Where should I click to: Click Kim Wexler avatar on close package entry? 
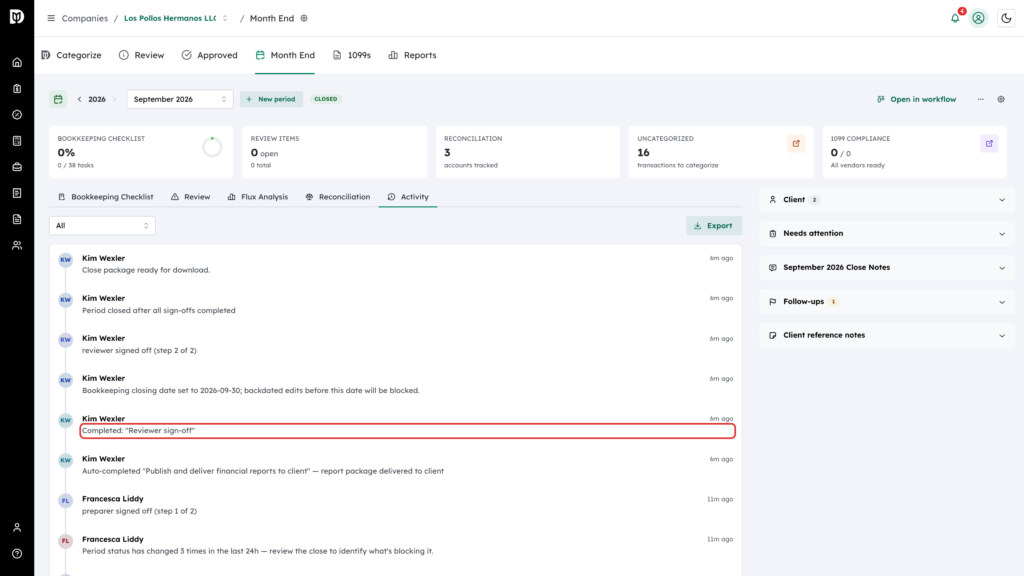tap(65, 260)
